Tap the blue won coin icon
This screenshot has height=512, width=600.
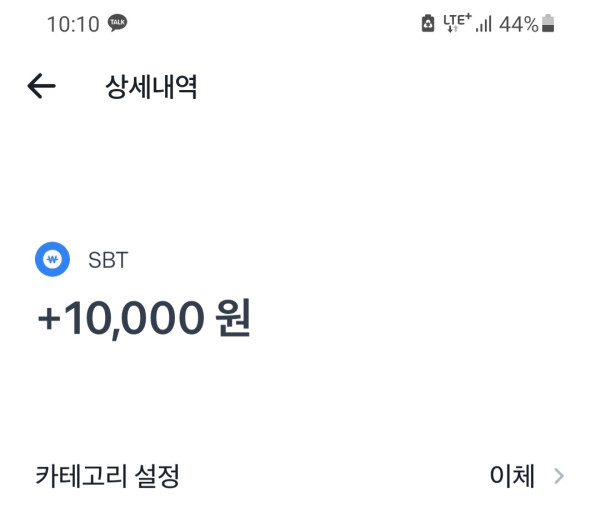[x=52, y=260]
